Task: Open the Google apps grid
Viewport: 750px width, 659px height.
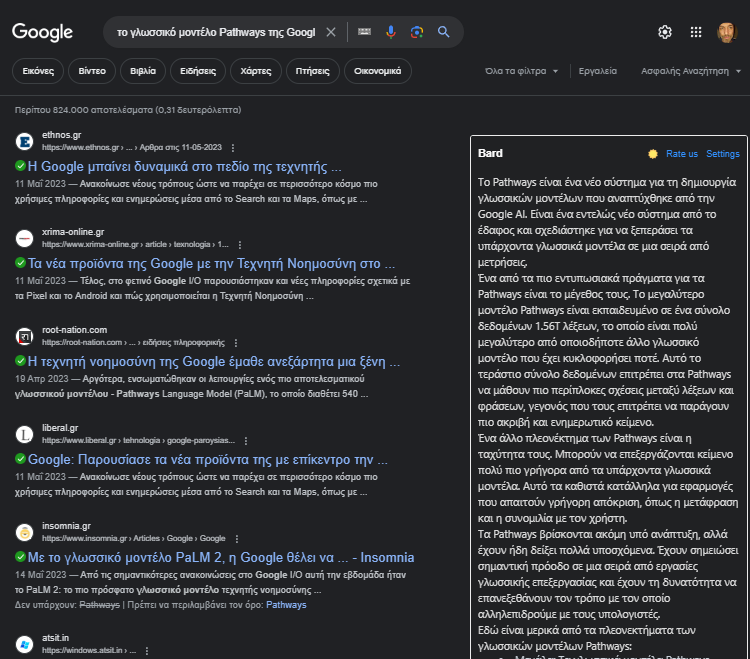Action: [x=696, y=32]
